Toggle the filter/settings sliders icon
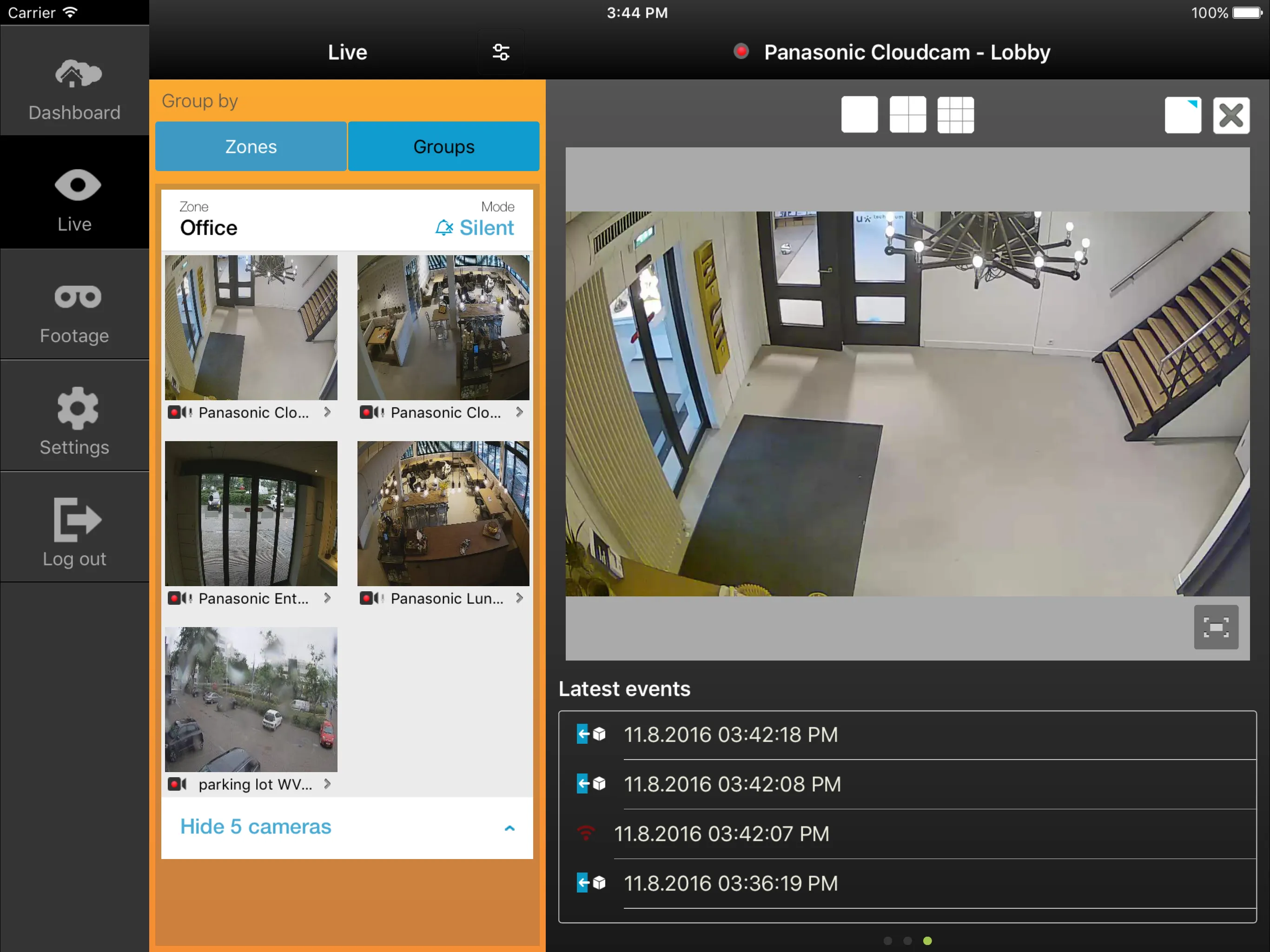Viewport: 1270px width, 952px height. 501,53
